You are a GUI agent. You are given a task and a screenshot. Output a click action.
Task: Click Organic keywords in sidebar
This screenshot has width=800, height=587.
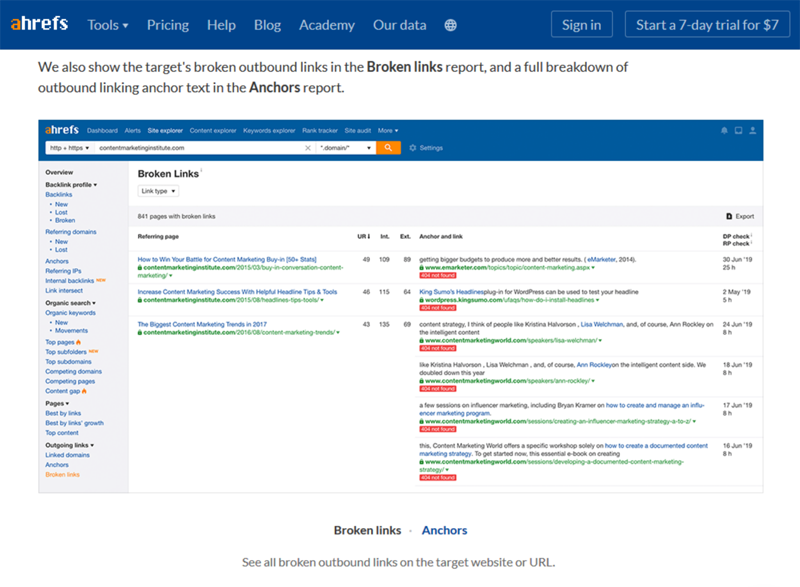[70, 313]
